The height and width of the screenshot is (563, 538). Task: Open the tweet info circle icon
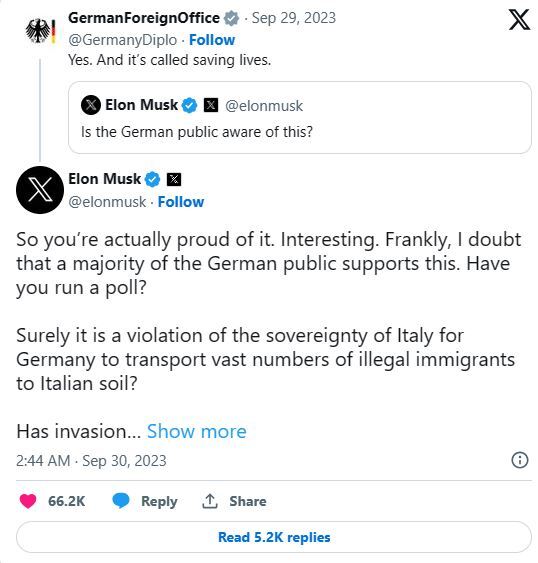[520, 460]
